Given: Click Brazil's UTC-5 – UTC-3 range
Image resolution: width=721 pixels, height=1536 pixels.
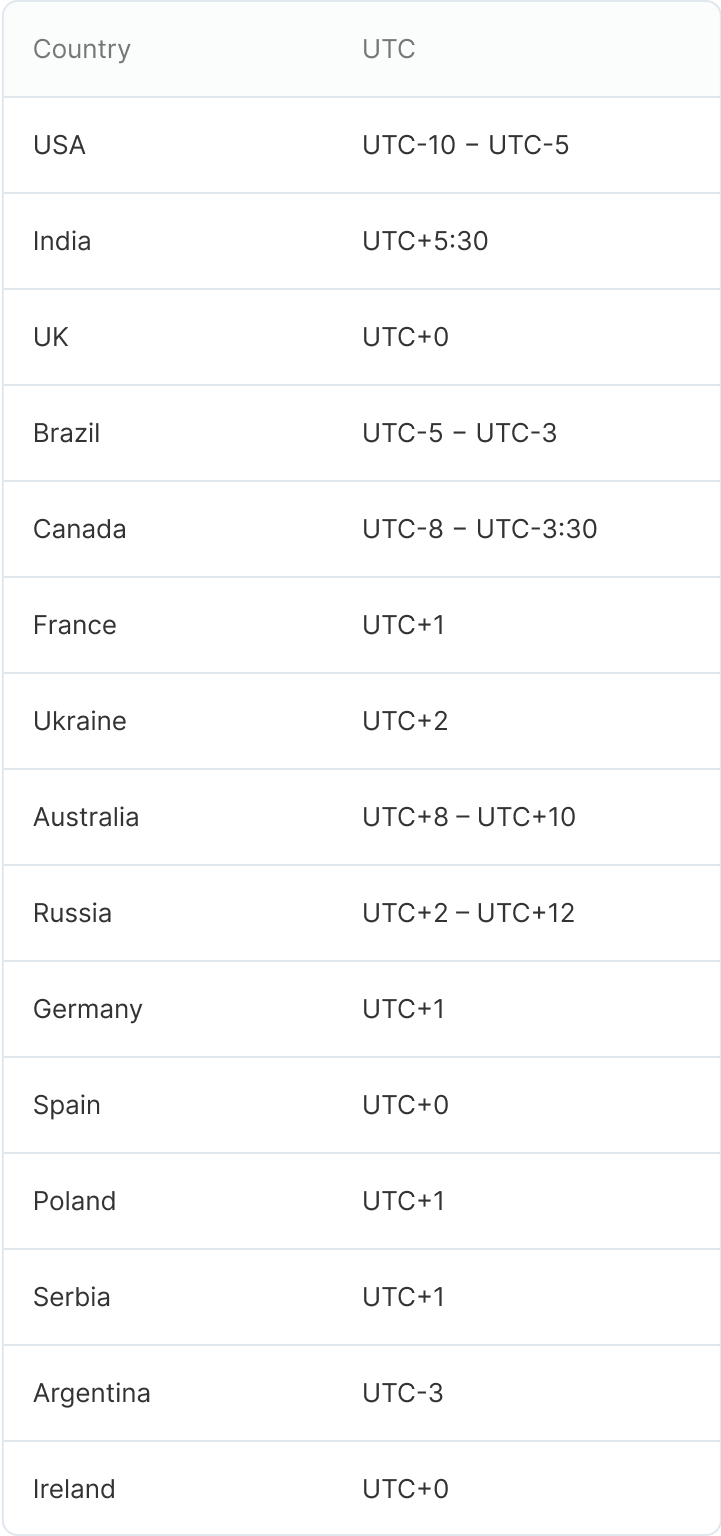Looking at the screenshot, I should click(459, 433).
